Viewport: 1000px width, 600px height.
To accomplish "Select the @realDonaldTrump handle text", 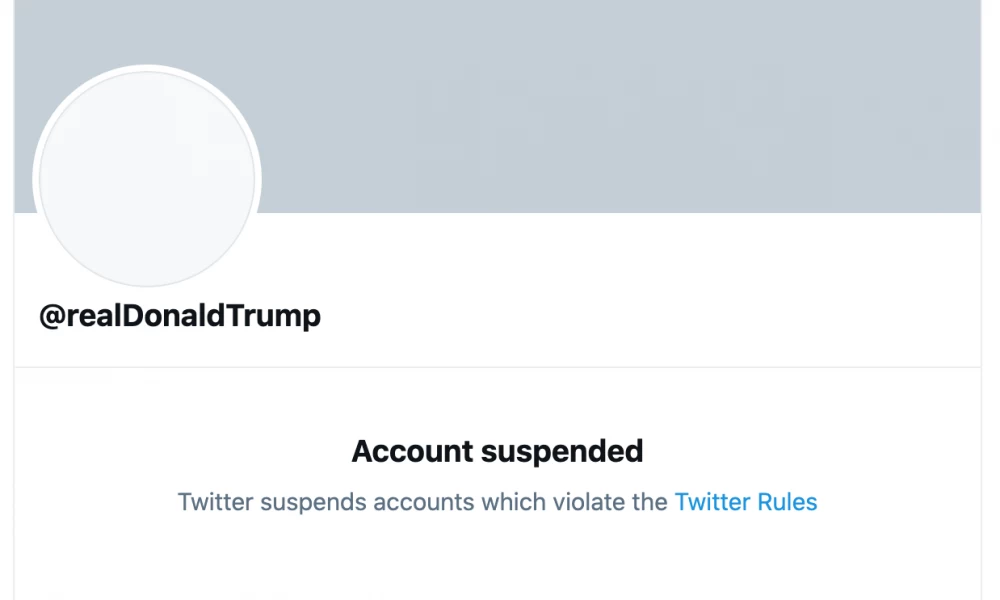I will point(180,316).
